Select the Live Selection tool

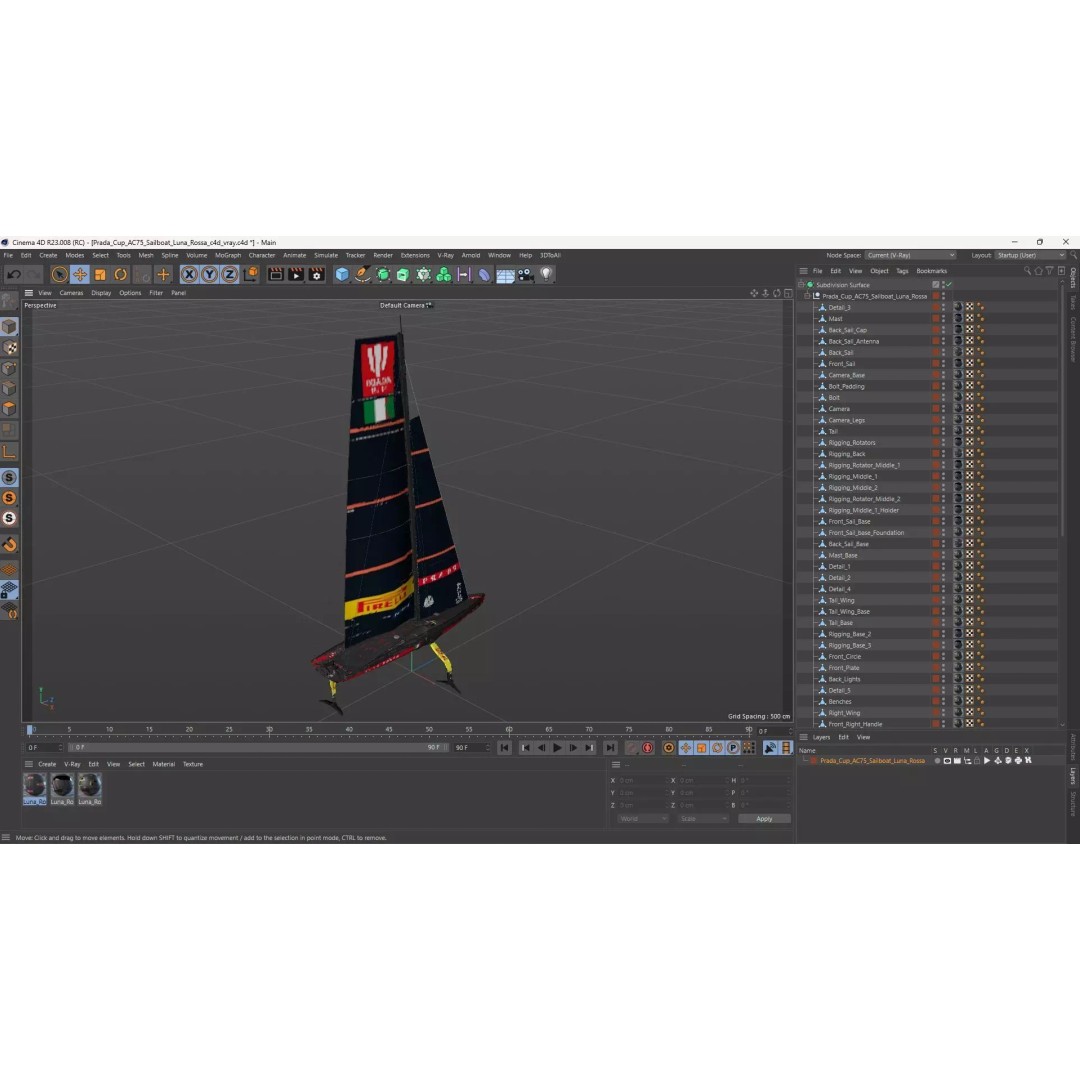[x=59, y=275]
